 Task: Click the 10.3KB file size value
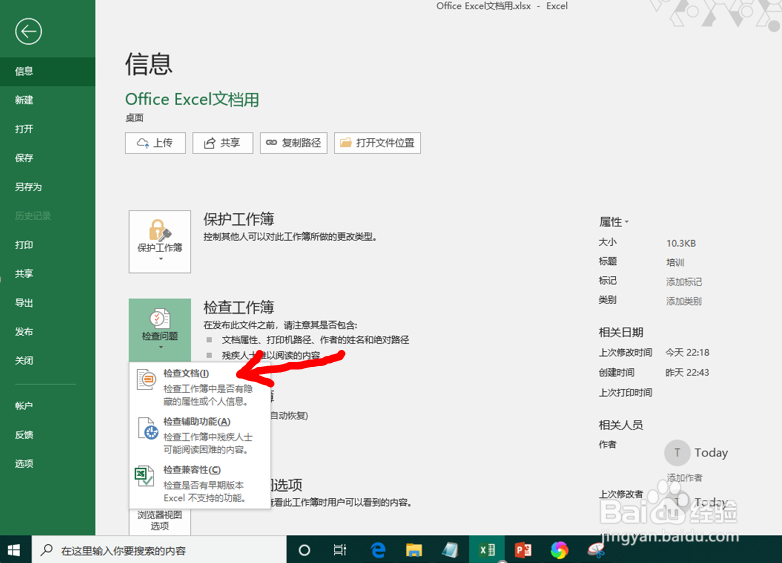pyautogui.click(x=681, y=243)
